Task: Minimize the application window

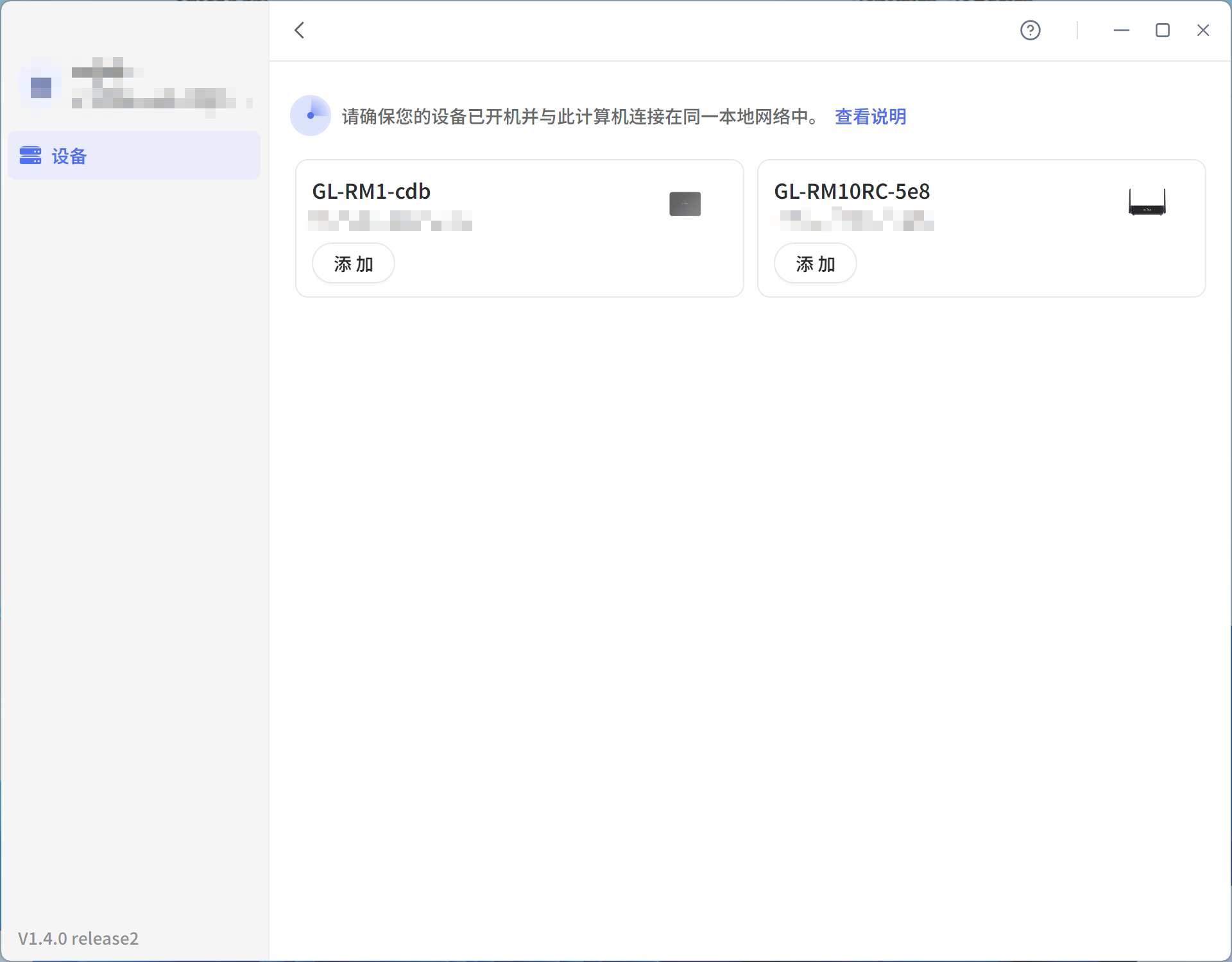Action: pyautogui.click(x=1121, y=30)
